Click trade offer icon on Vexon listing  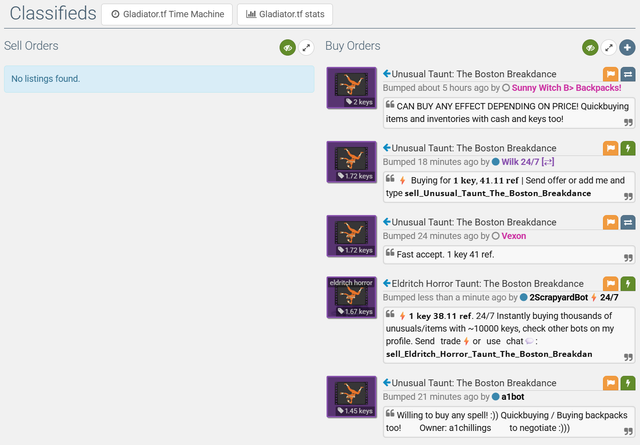point(628,222)
